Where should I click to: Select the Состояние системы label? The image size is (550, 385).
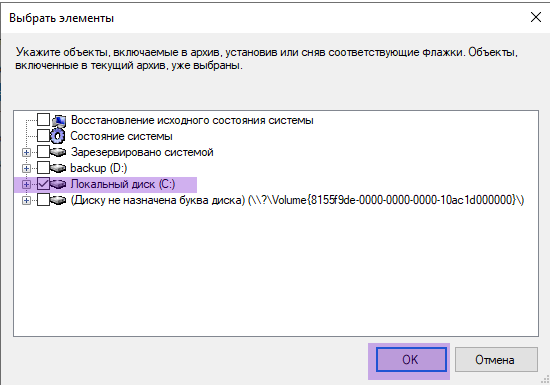click(121, 136)
